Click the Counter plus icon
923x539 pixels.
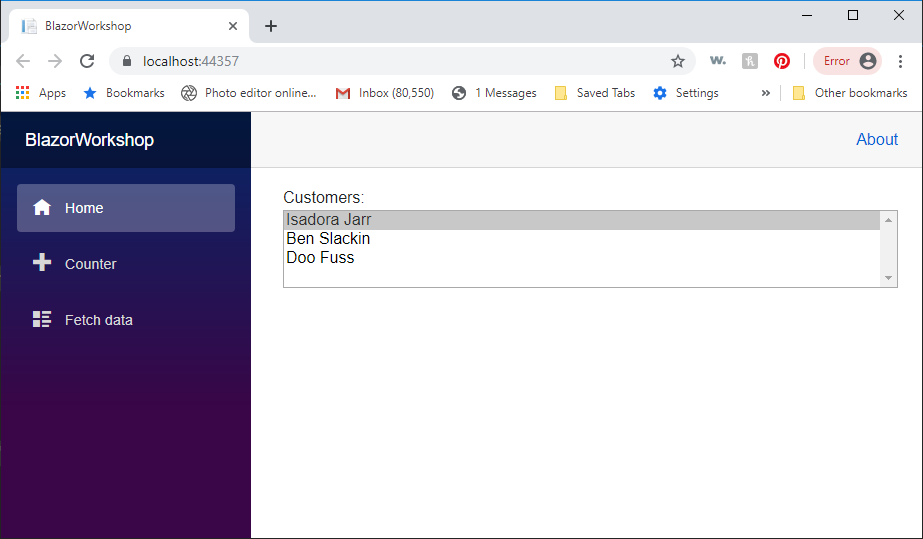coord(42,262)
